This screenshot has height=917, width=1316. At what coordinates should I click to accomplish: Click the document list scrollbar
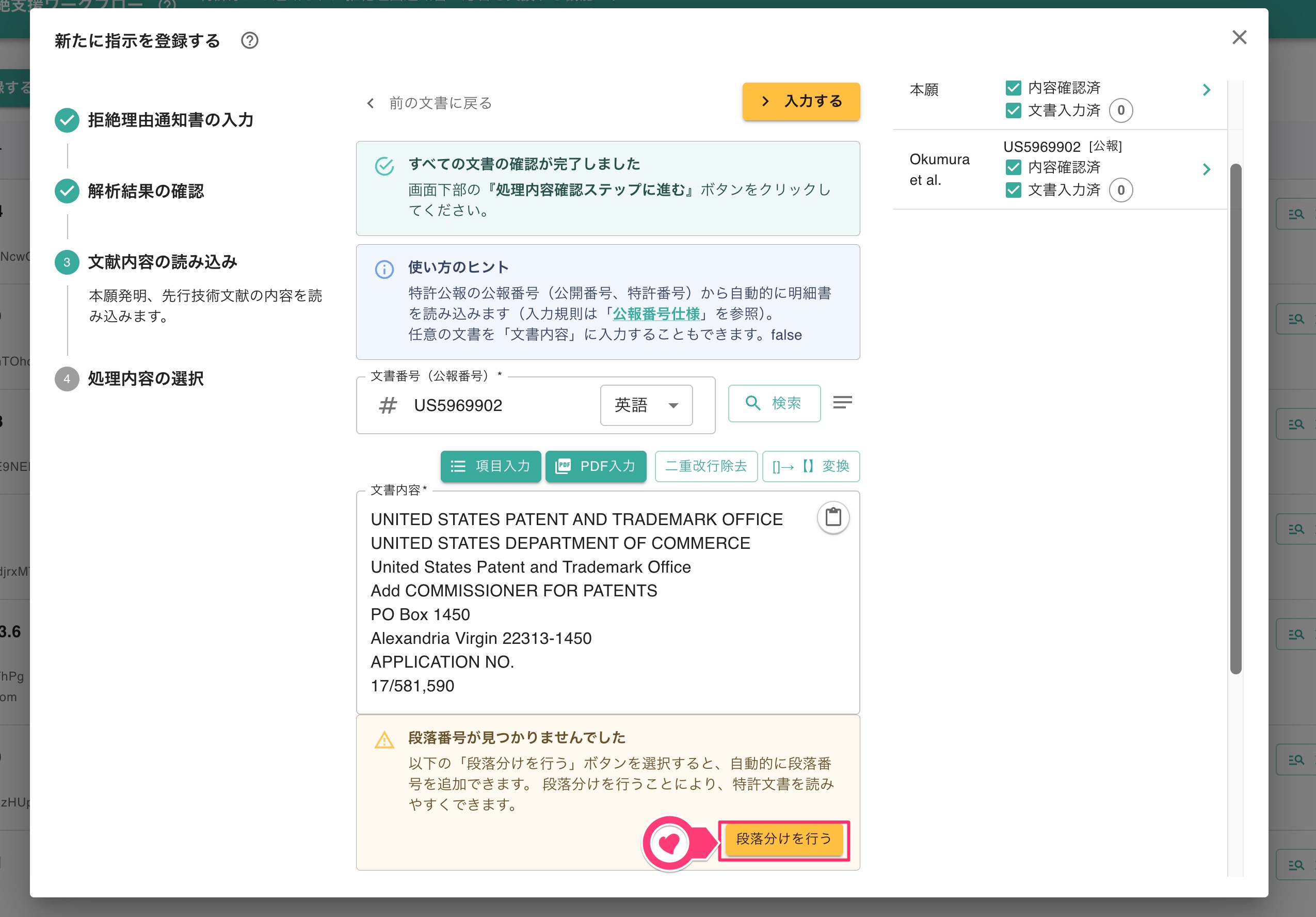pyautogui.click(x=1235, y=419)
